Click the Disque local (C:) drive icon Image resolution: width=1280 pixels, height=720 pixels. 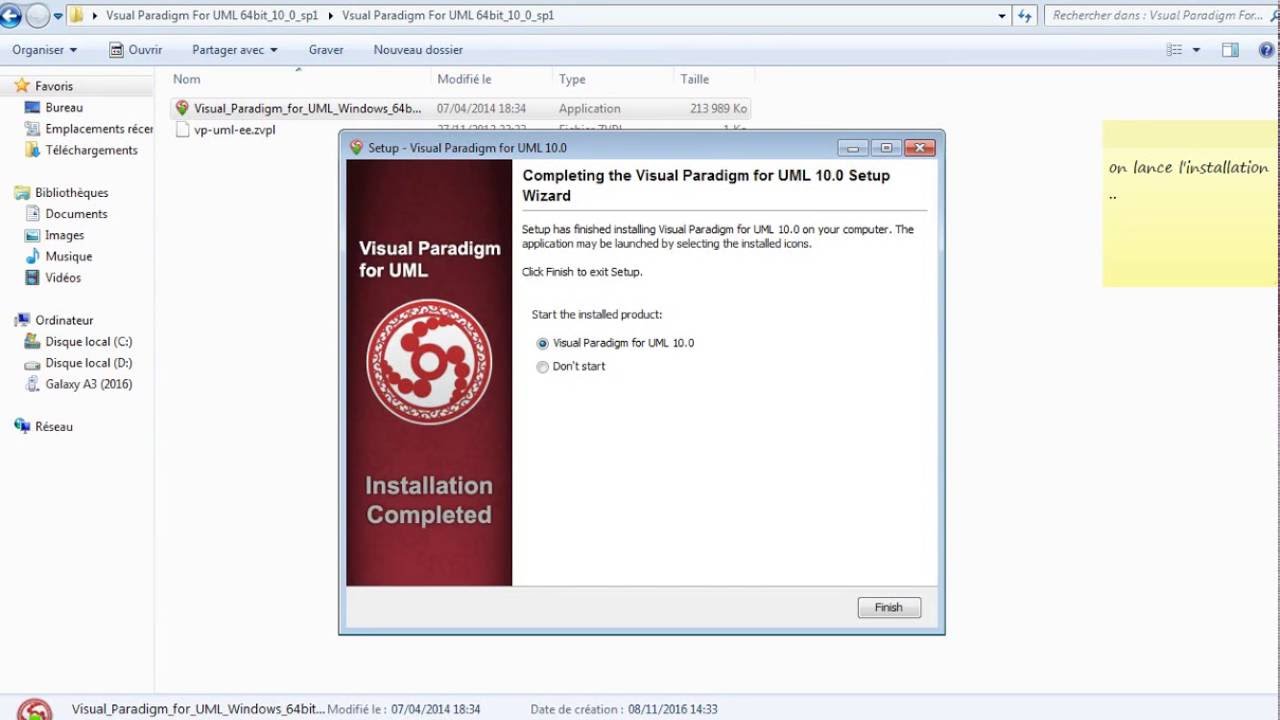(32, 342)
